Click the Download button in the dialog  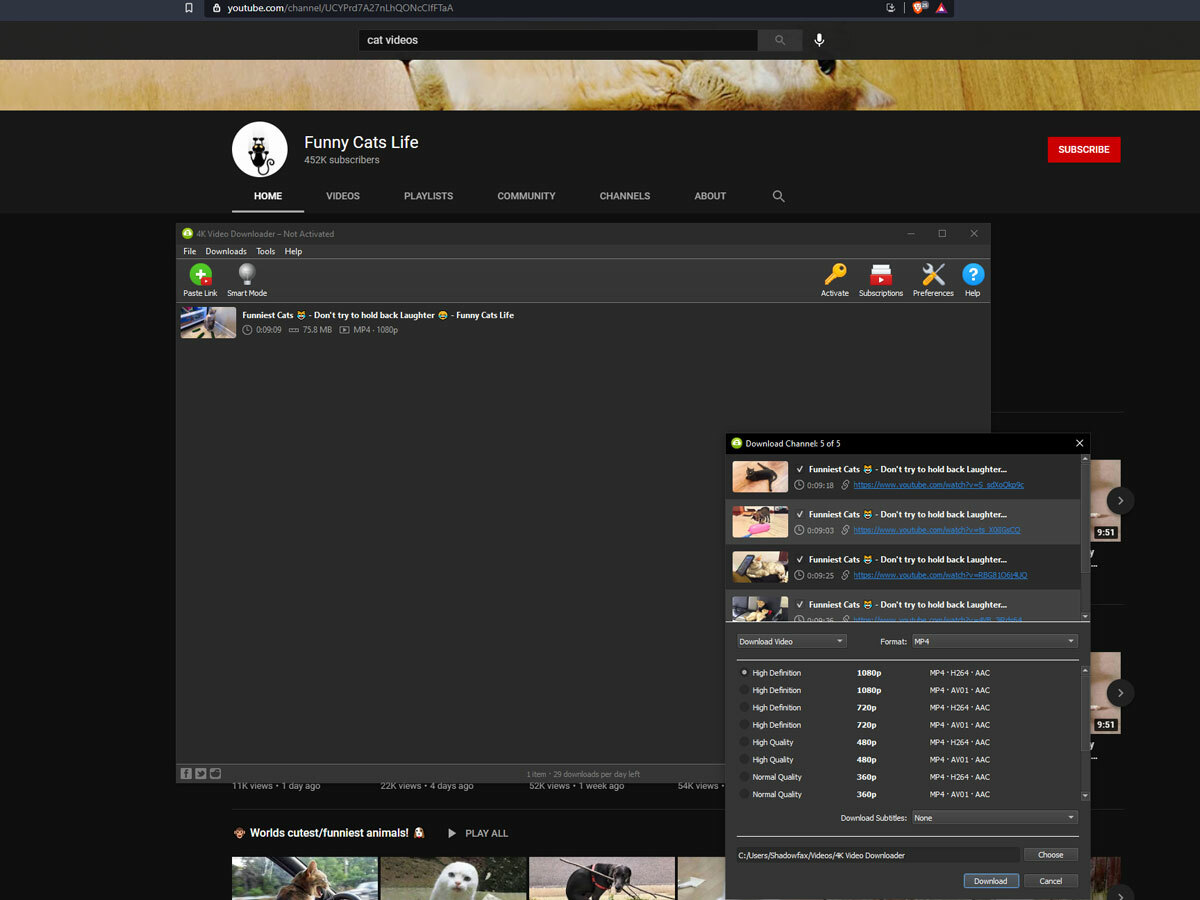tap(991, 881)
